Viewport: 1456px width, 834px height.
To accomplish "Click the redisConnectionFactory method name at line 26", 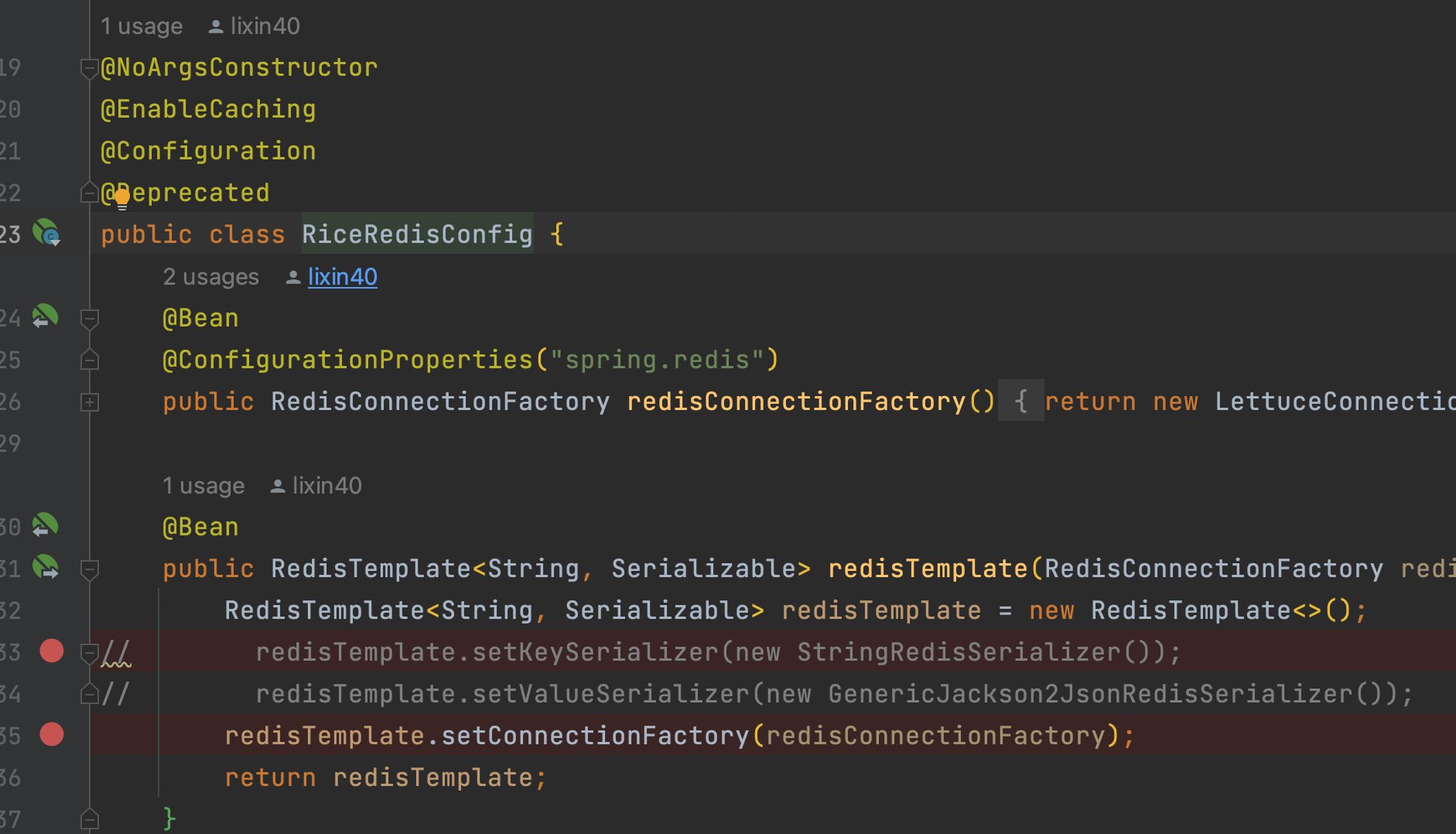I will pyautogui.click(x=796, y=401).
